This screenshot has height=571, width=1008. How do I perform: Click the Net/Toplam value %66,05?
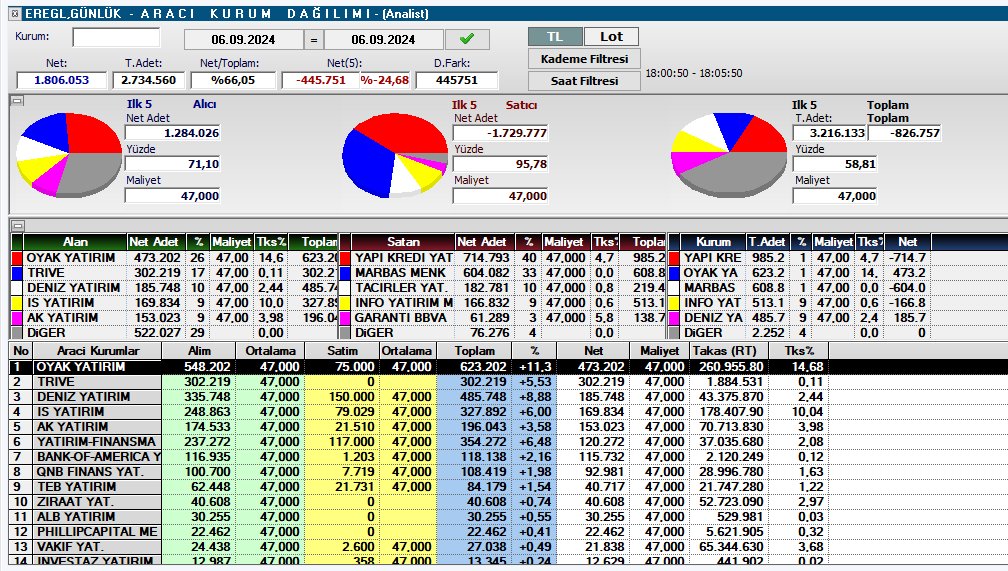coord(233,80)
